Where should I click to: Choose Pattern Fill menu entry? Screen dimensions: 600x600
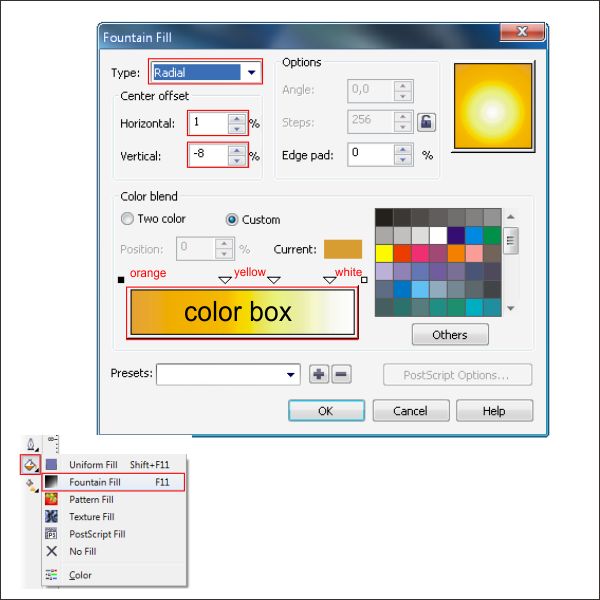[114, 499]
